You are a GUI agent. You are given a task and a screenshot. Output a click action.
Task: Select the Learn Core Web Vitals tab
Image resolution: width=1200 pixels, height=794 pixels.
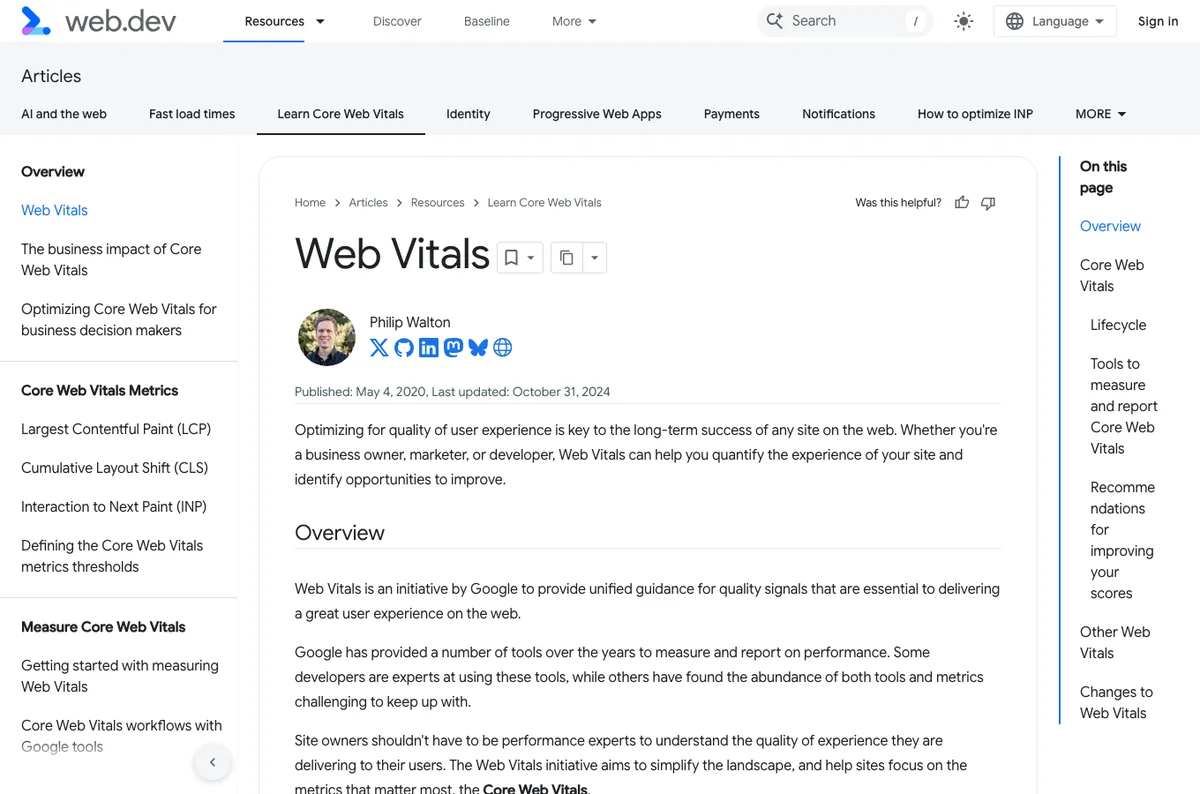[x=340, y=114]
